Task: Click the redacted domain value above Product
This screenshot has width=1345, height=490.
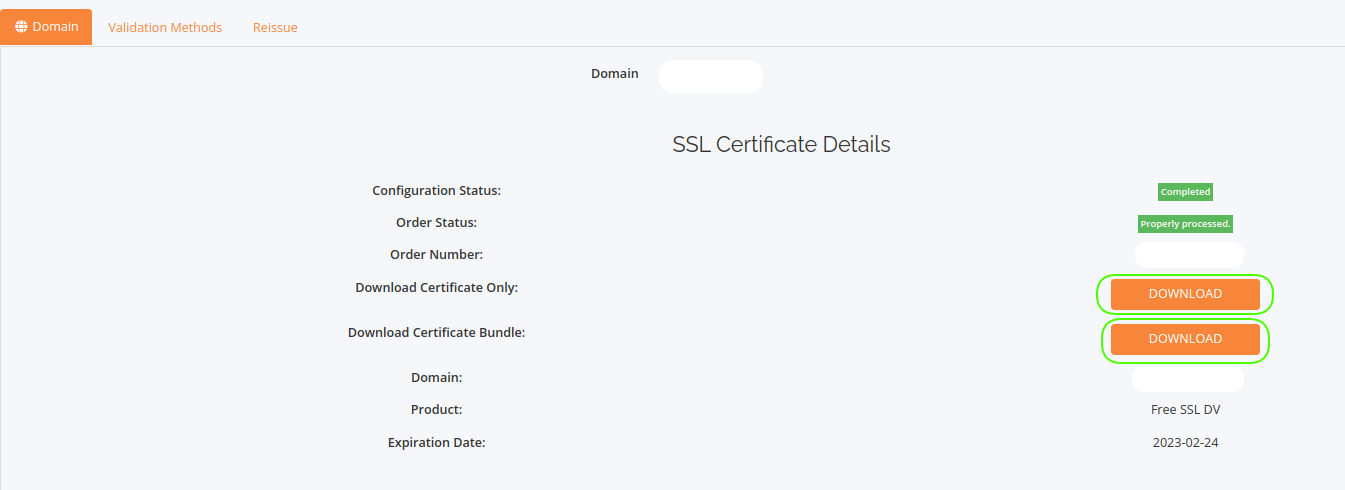Action: (x=1187, y=378)
